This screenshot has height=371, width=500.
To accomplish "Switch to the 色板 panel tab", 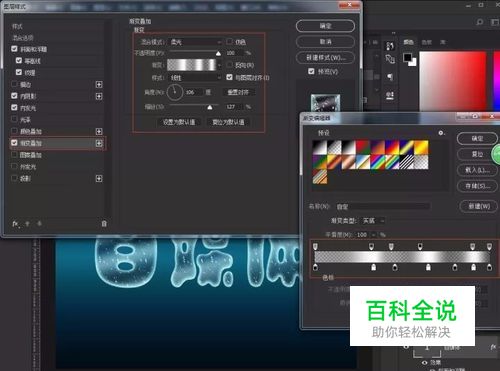I will 426,42.
